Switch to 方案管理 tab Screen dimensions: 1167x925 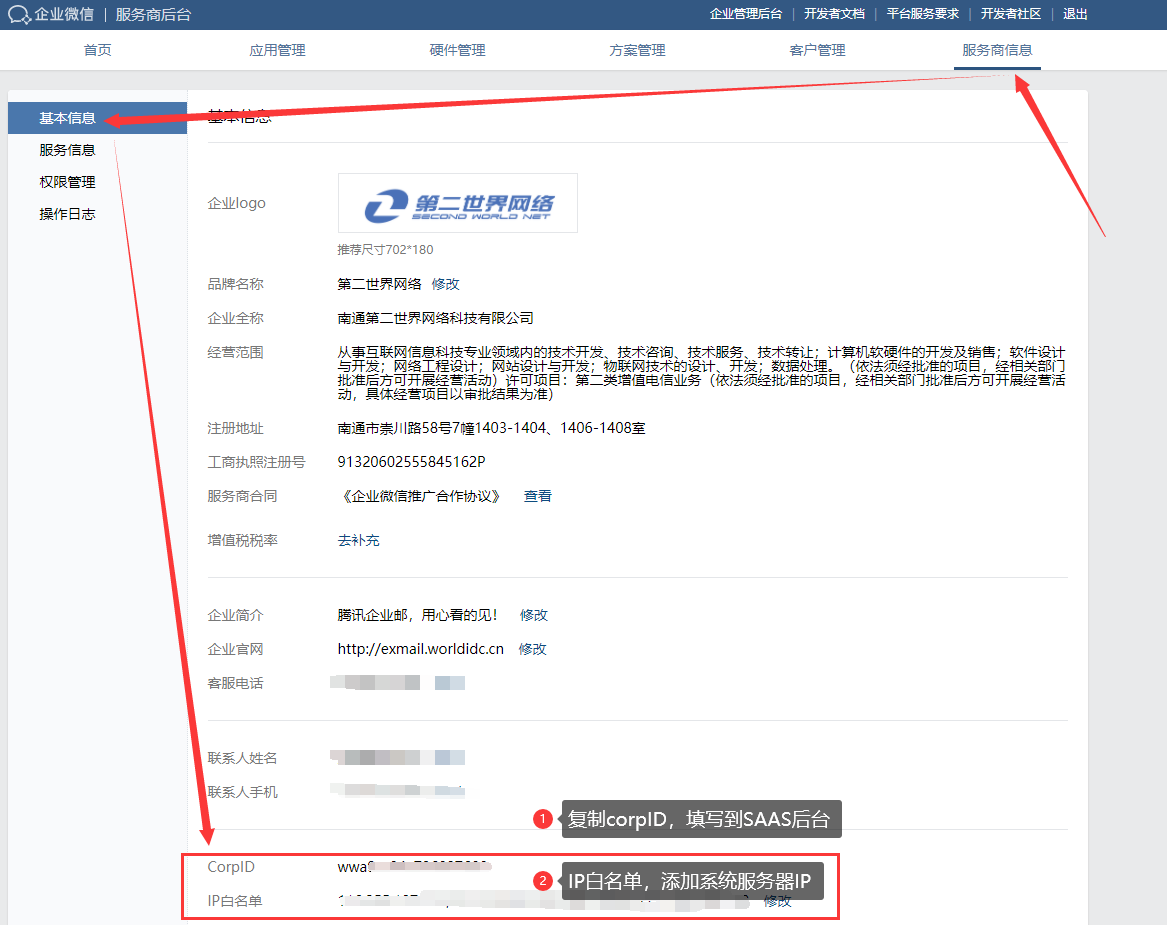click(x=638, y=50)
